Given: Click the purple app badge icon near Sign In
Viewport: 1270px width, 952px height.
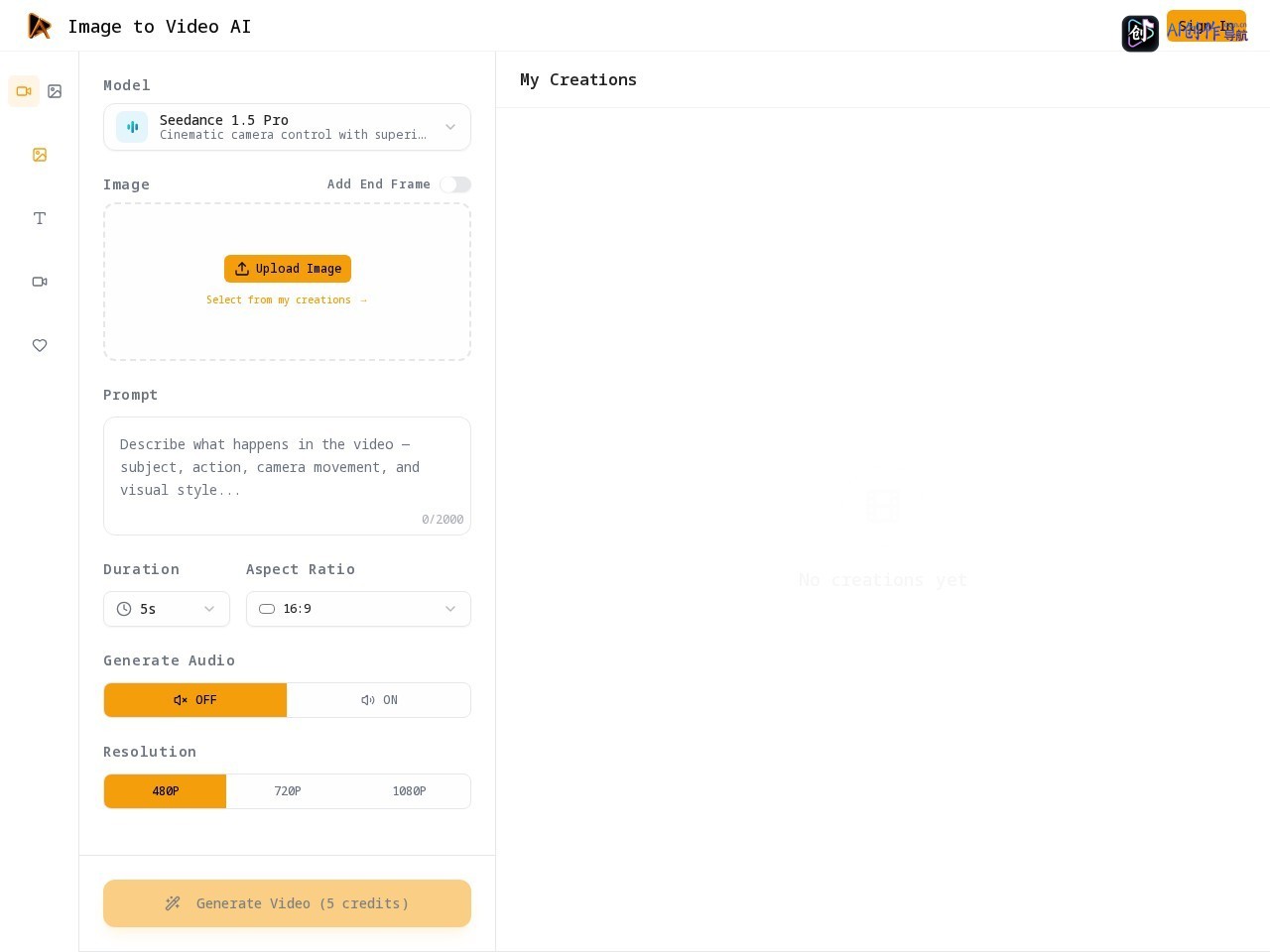Looking at the screenshot, I should 1140,34.
